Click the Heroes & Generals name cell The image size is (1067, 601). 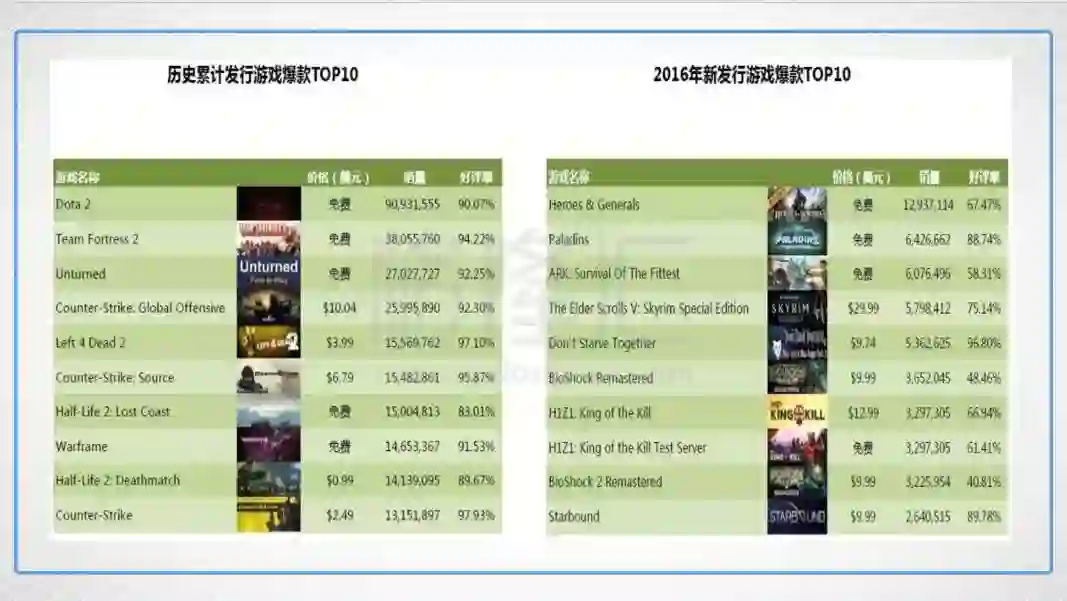coord(594,204)
